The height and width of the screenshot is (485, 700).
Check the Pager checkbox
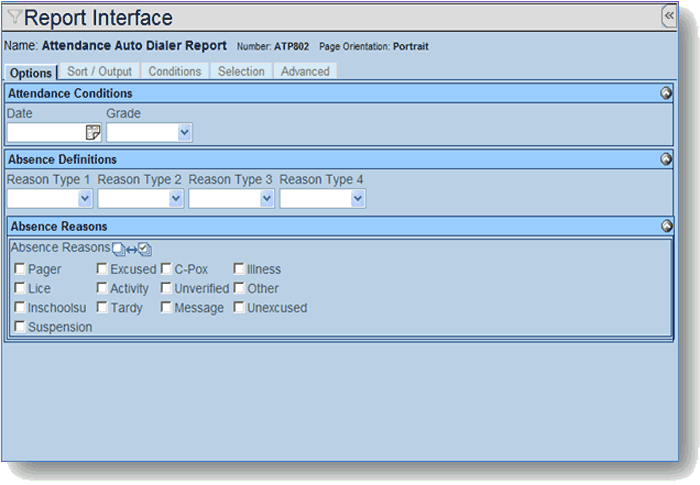20,268
